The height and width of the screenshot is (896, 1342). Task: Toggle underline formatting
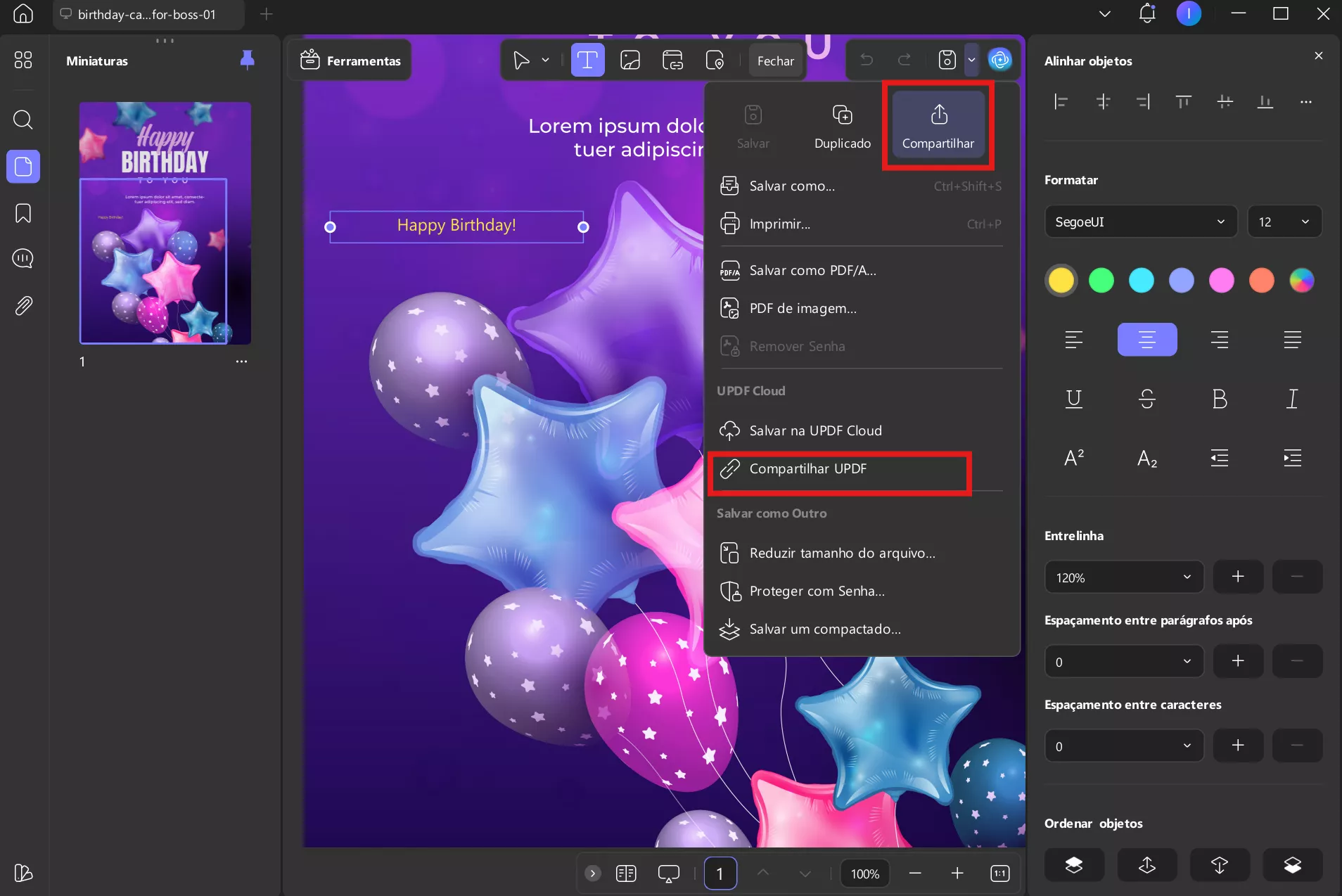coord(1073,399)
